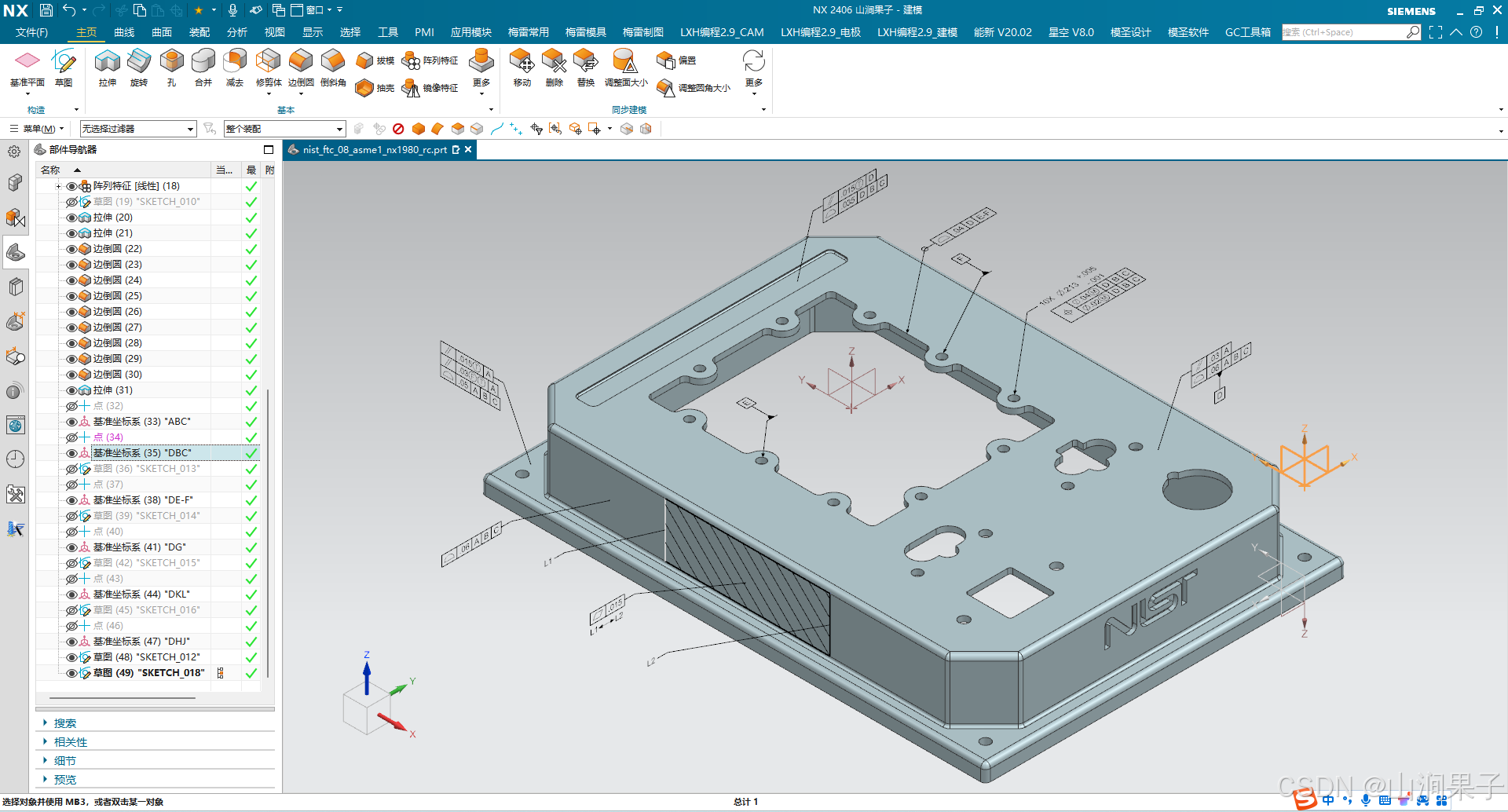Open the 菜单(M) dropdown
The height and width of the screenshot is (812, 1508).
pyautogui.click(x=37, y=129)
